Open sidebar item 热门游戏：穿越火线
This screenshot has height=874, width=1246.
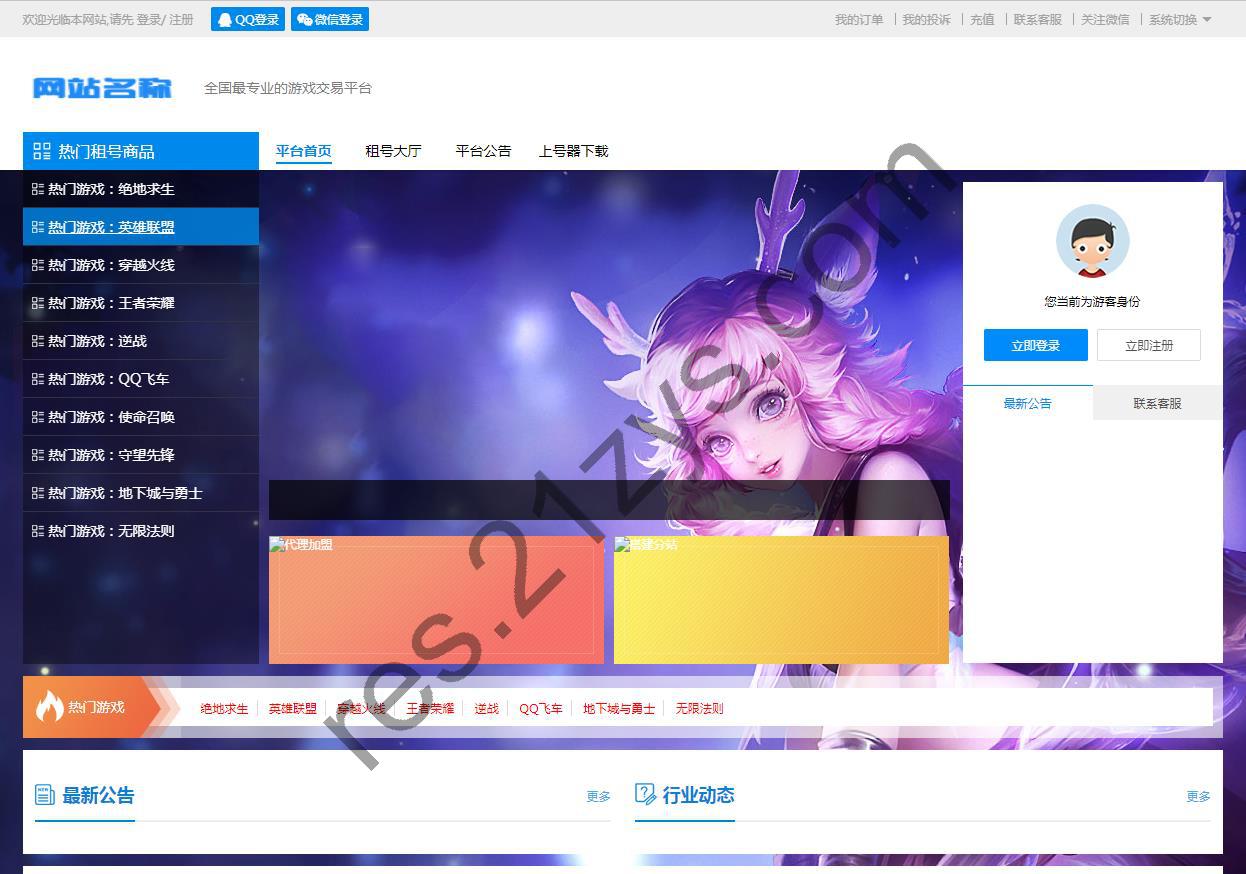click(x=141, y=265)
